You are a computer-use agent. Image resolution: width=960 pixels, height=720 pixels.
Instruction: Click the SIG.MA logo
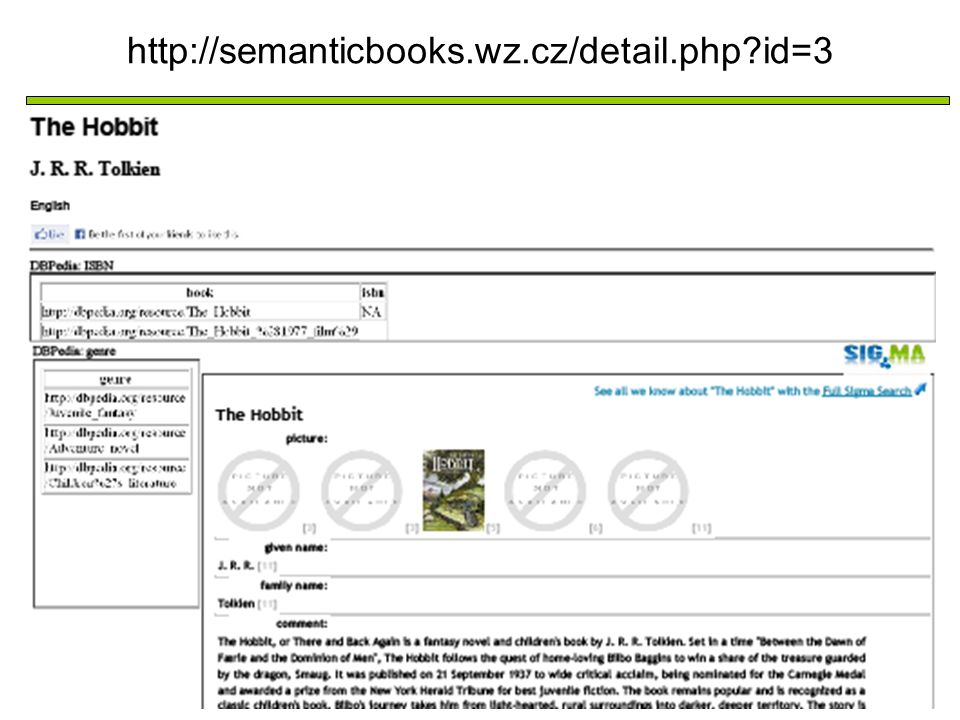884,355
